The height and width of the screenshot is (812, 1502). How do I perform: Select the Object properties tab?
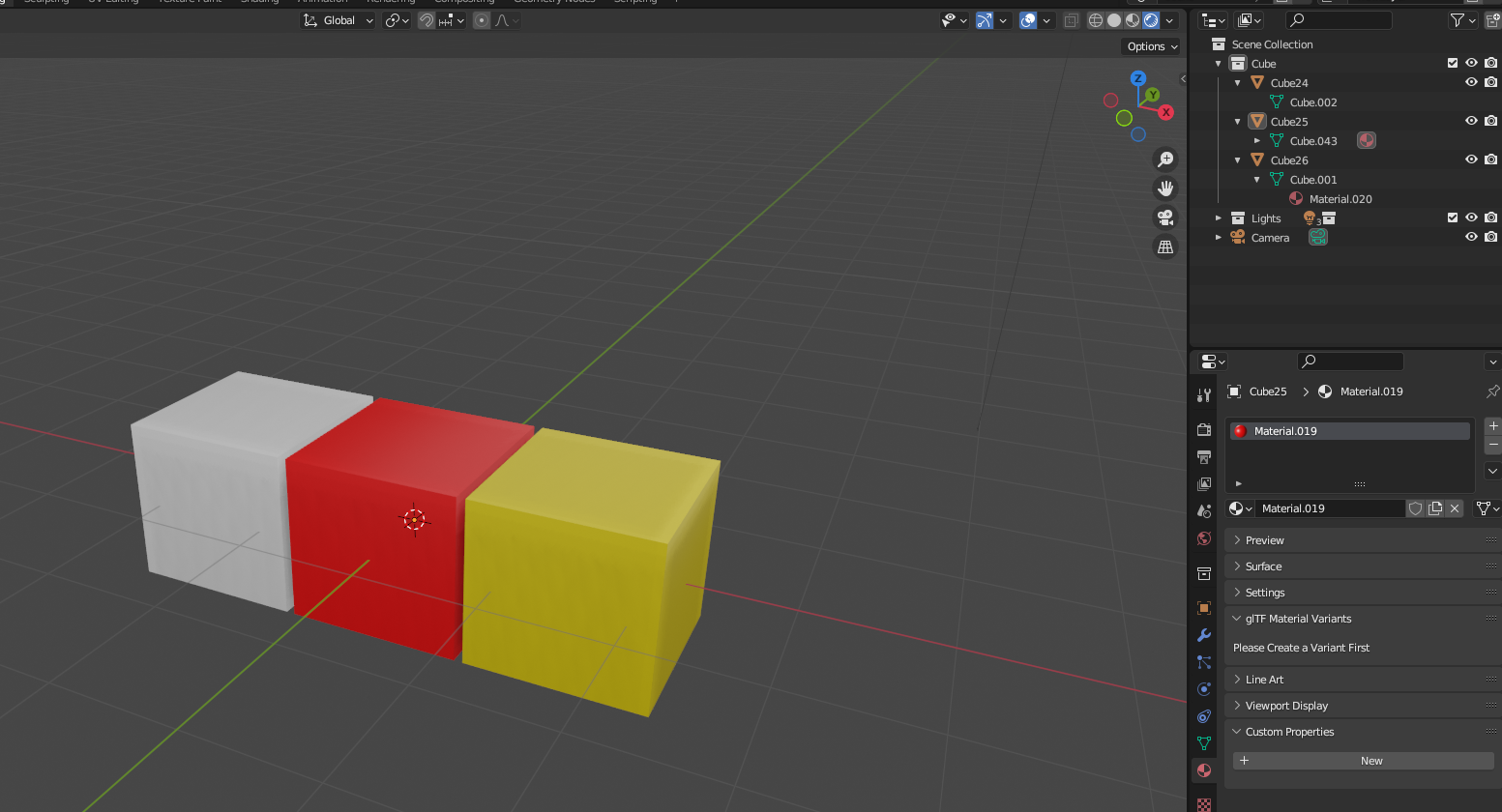[1203, 607]
